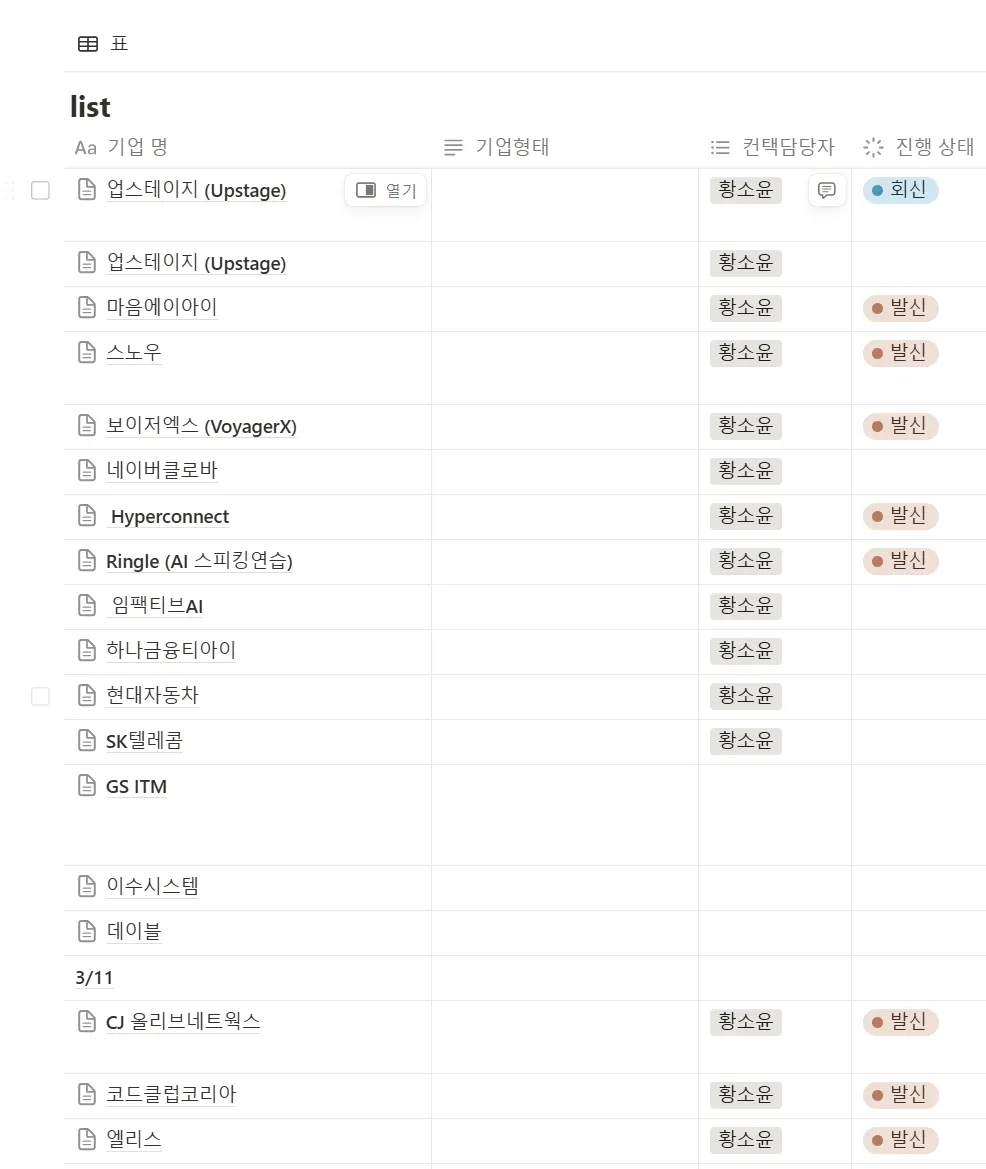This screenshot has width=986, height=1169.
Task: Click the page icon next to Hyperconnect
Action: [x=87, y=516]
